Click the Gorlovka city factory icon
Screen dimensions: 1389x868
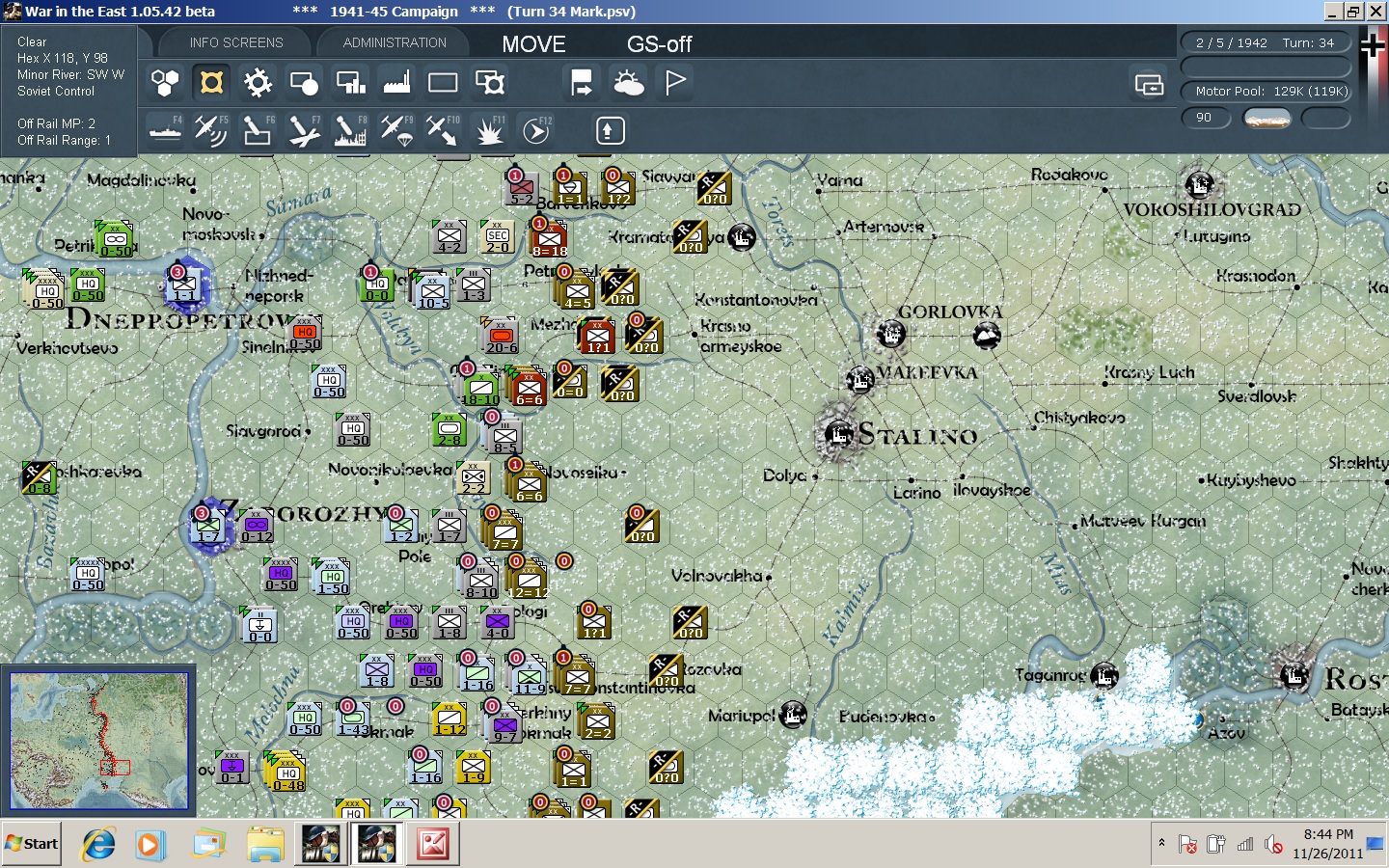click(x=891, y=336)
